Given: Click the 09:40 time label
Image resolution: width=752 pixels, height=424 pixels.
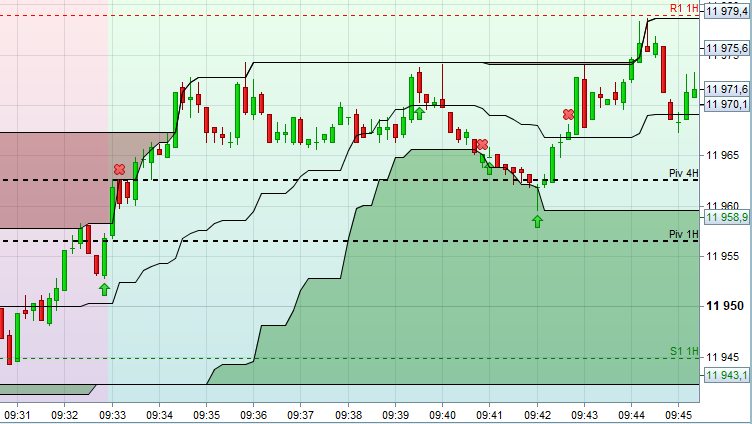Looking at the screenshot, I should point(442,415).
